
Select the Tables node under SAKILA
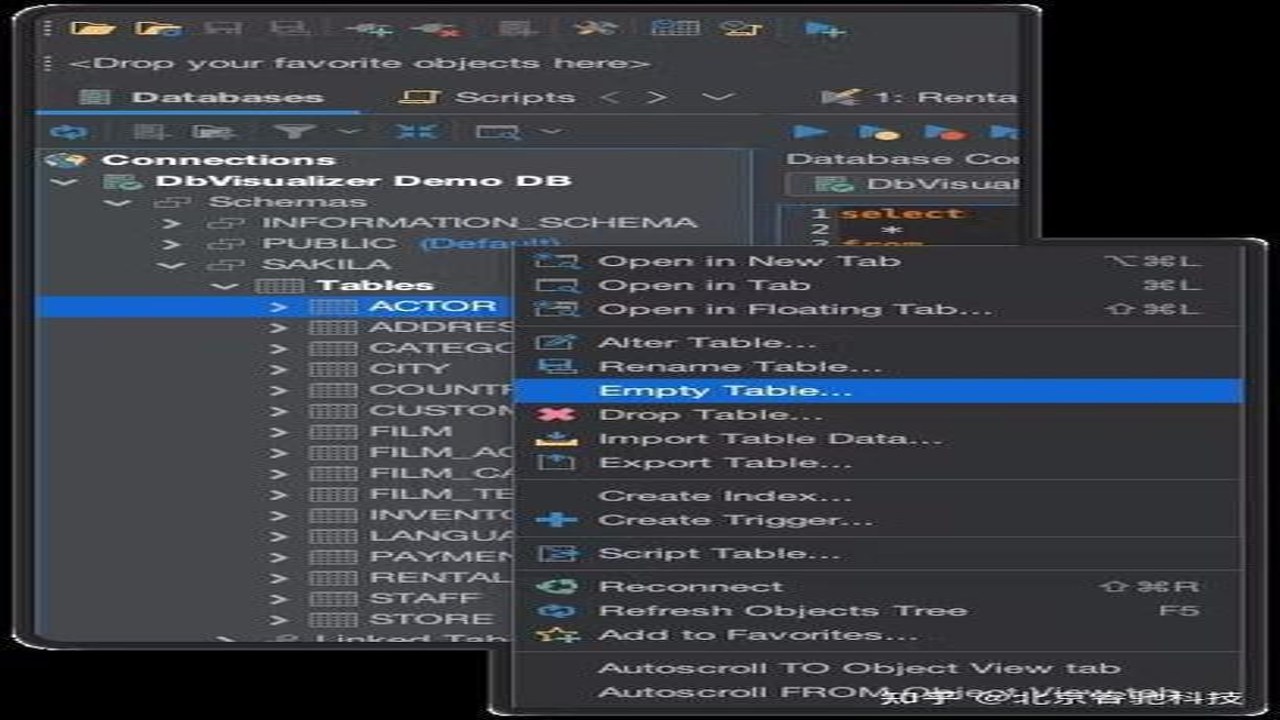pyautogui.click(x=375, y=286)
